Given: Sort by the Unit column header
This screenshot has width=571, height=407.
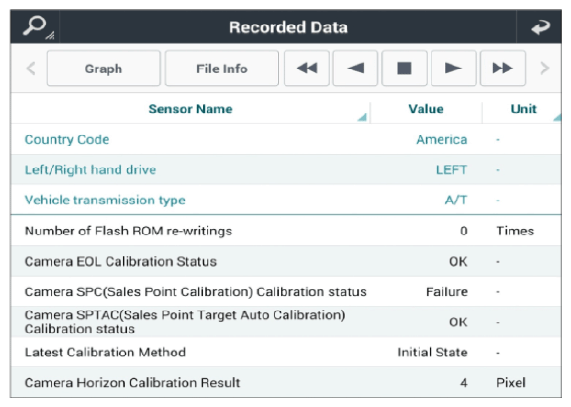Looking at the screenshot, I should pos(523,109).
